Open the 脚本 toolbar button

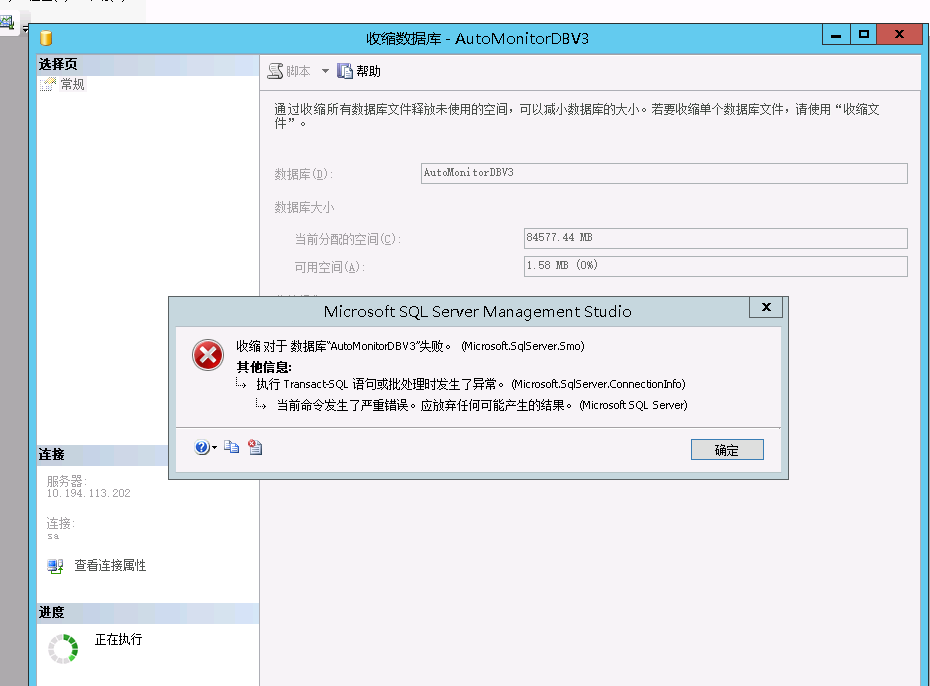click(x=289, y=71)
